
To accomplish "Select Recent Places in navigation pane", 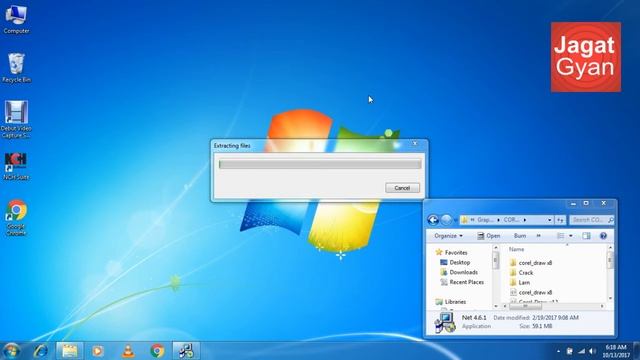I will [462, 282].
